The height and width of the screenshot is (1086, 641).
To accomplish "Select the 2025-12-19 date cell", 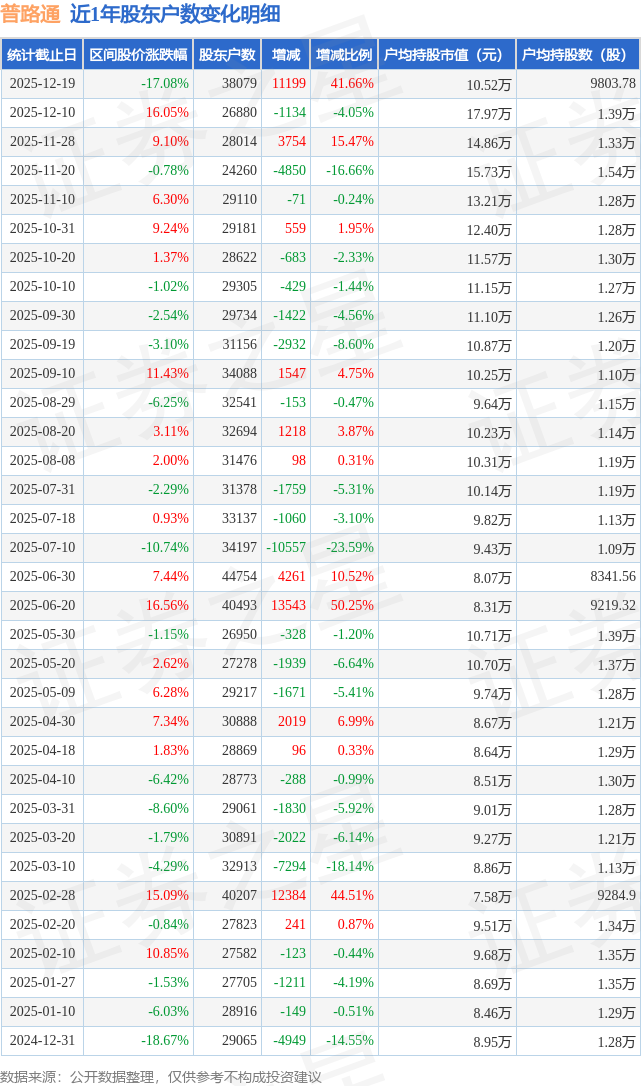I will tap(42, 84).
